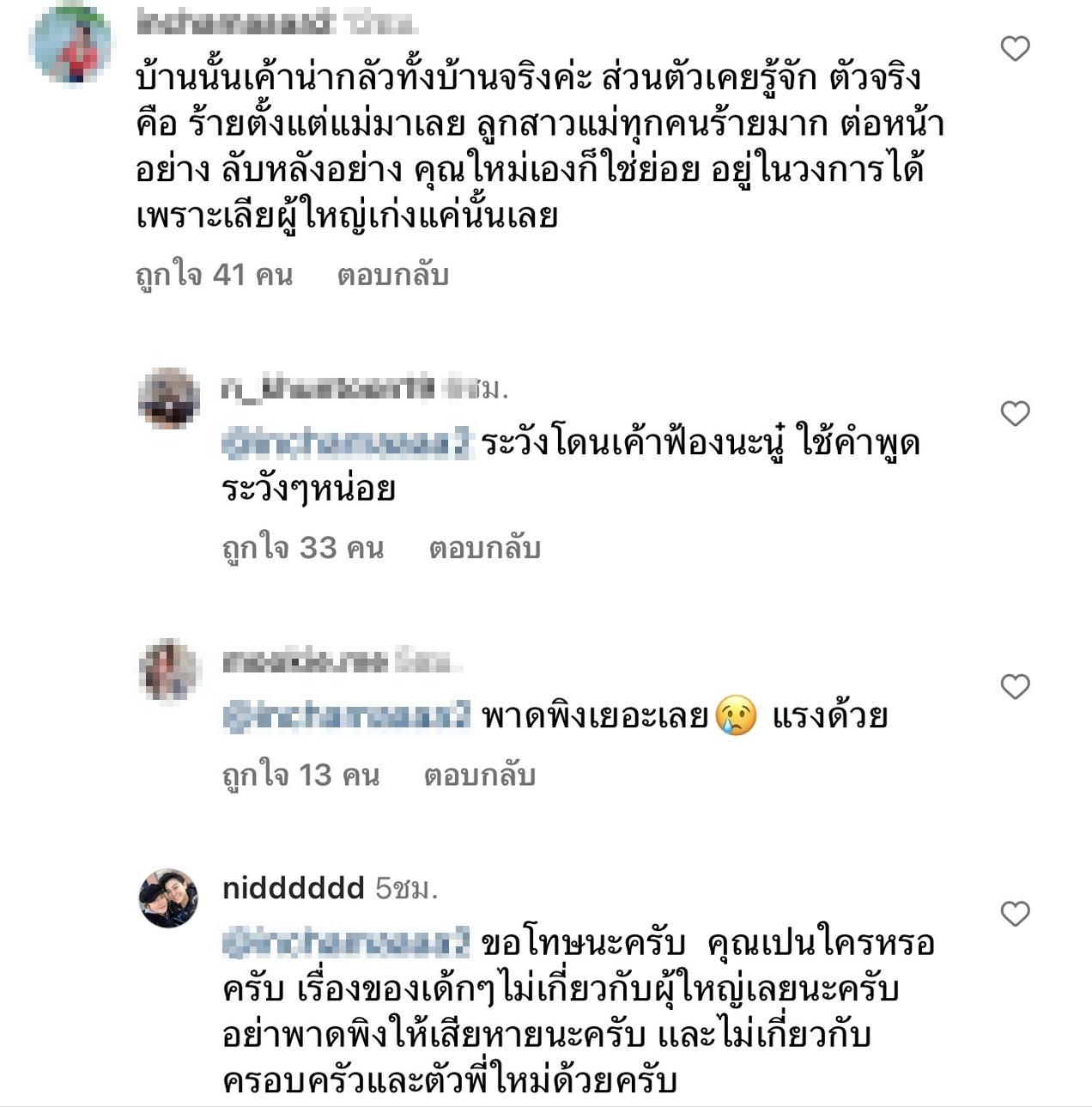The height and width of the screenshot is (1107, 1092).
Task: Open top commenter's blurred avatar
Action: [70, 43]
